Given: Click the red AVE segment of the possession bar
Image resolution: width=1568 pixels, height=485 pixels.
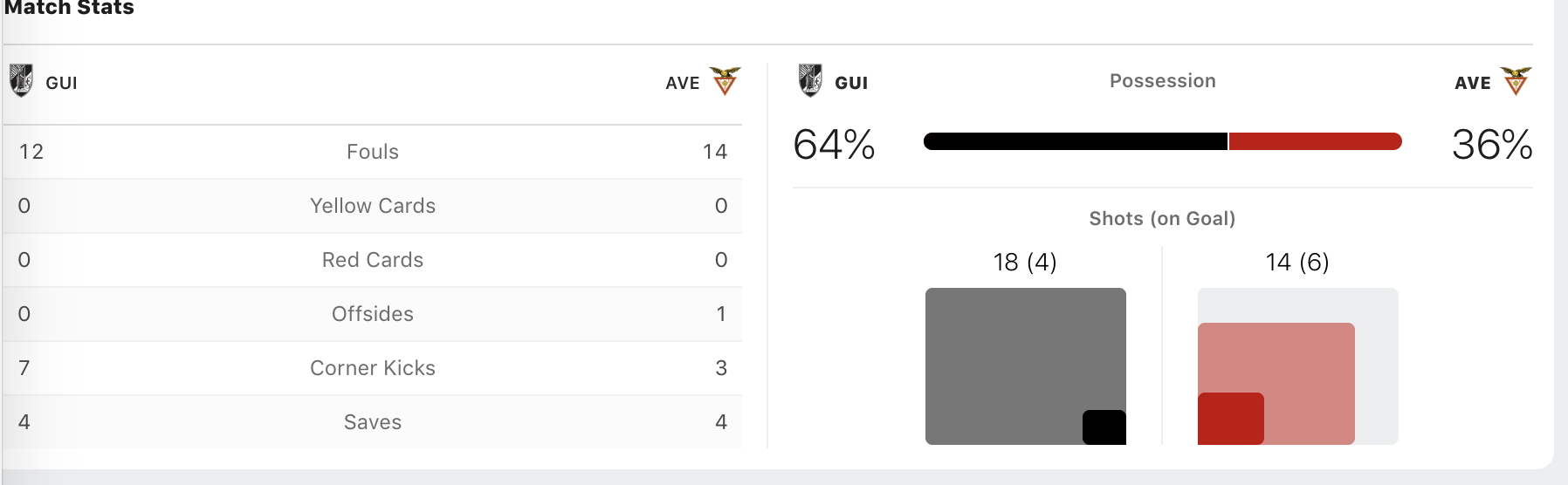Looking at the screenshot, I should click(1315, 141).
